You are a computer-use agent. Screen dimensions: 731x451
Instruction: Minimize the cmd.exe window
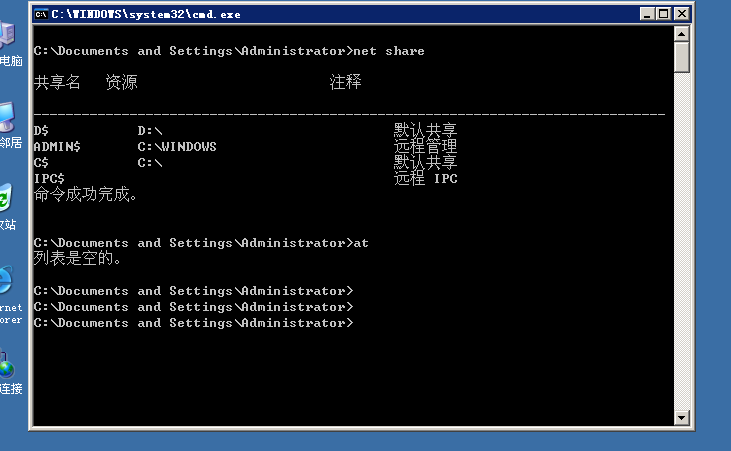coord(647,14)
